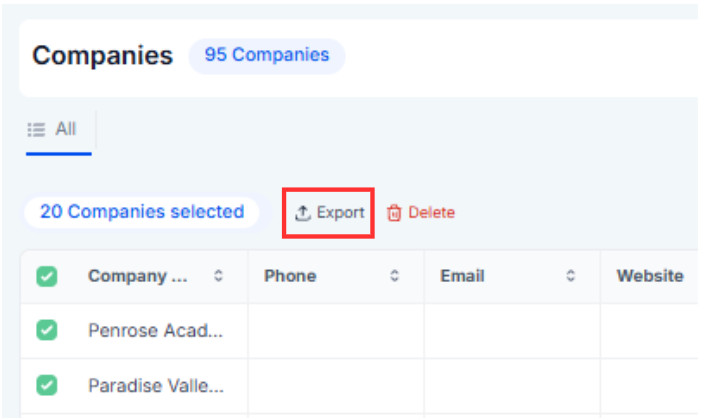This screenshot has width=713, height=420.
Task: Click the Phone column header label
Action: click(x=290, y=277)
